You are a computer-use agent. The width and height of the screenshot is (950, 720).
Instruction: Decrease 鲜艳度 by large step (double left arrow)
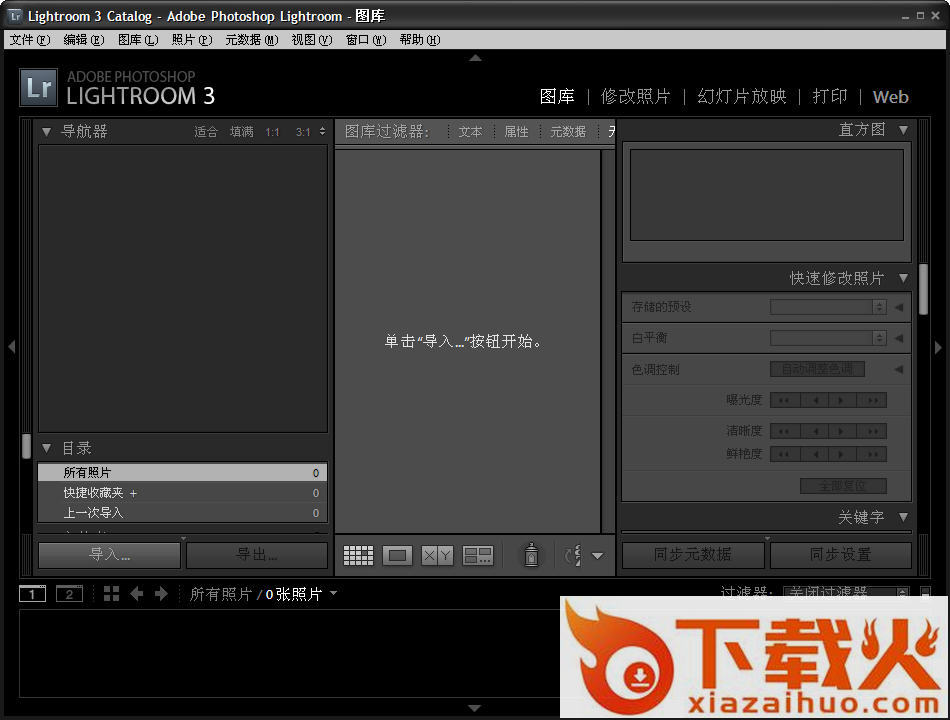785,454
